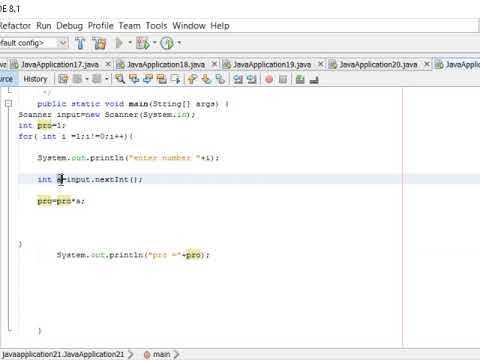This screenshot has height=360, width=480.
Task: Click Clean and Build Project icon
Action: pos(99,43)
